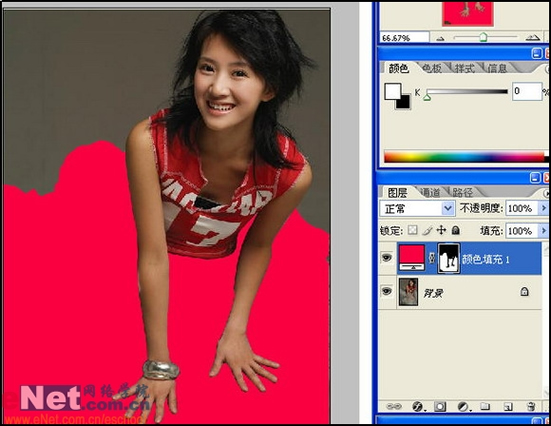Open the 不透明度 opacity slider arrow

click(x=544, y=208)
